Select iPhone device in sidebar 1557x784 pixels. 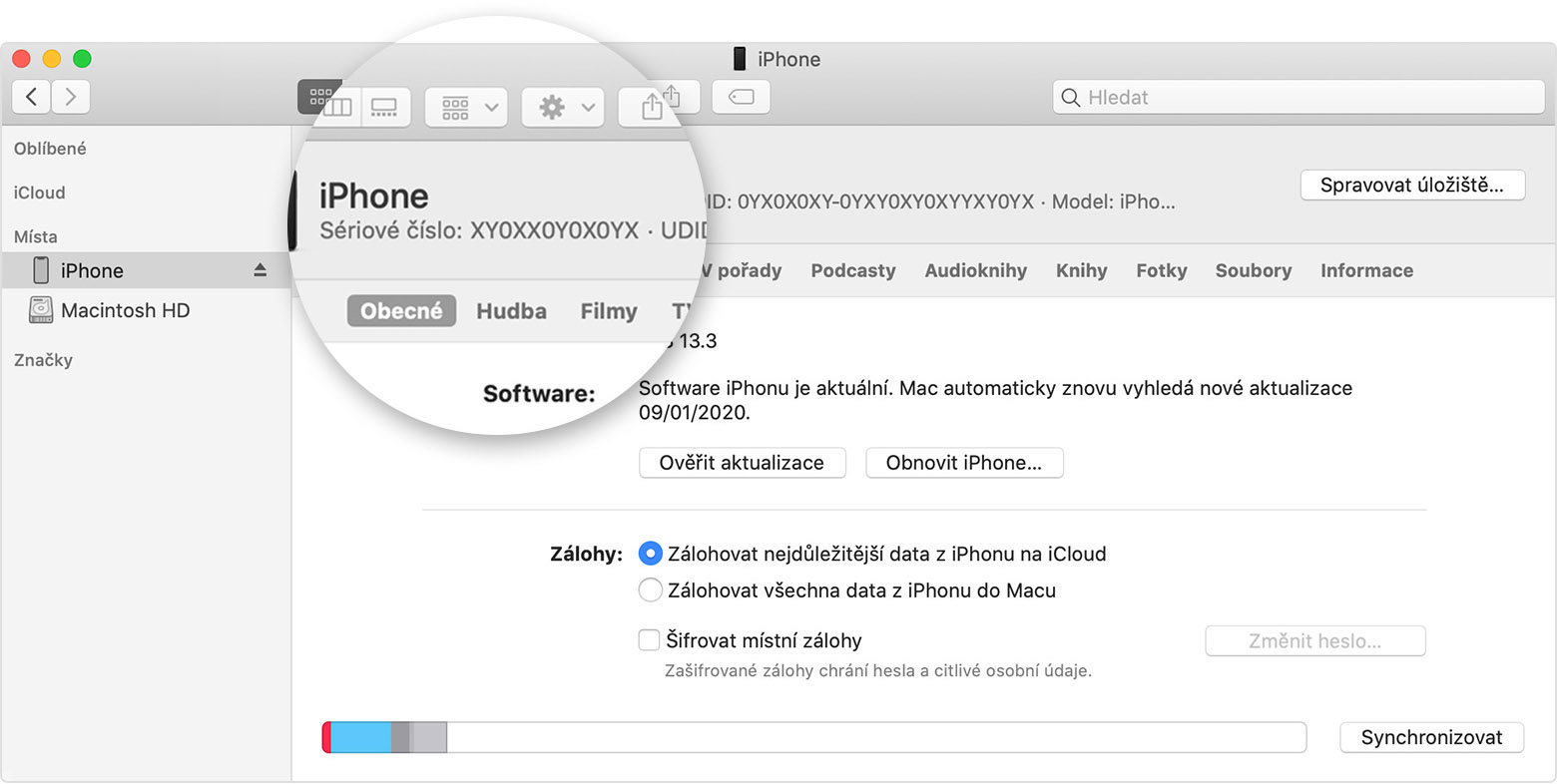pyautogui.click(x=92, y=270)
